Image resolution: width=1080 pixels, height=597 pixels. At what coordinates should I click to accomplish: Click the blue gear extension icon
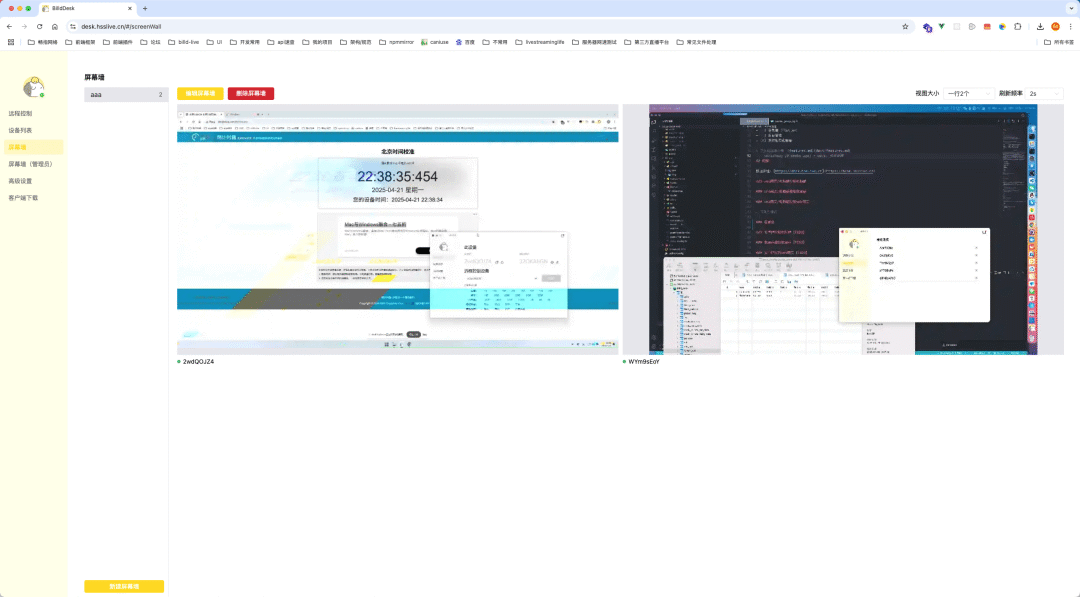tap(927, 27)
